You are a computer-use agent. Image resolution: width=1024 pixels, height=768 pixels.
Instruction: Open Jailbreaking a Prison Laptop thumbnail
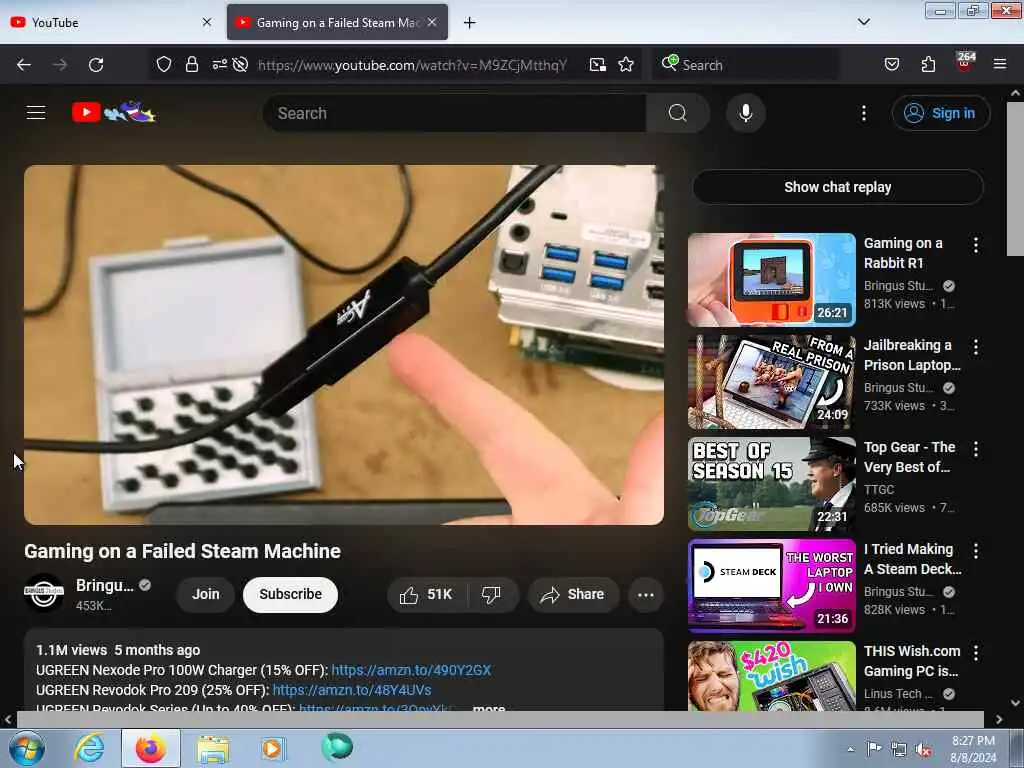(x=771, y=381)
